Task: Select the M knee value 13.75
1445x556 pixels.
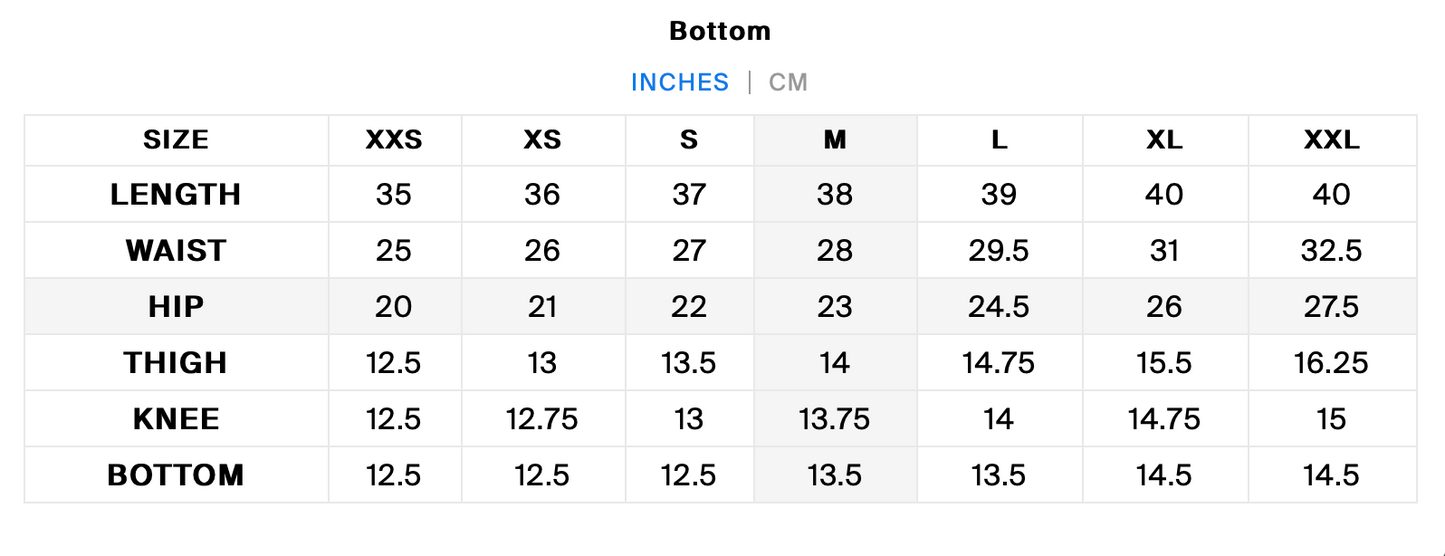Action: click(x=835, y=418)
